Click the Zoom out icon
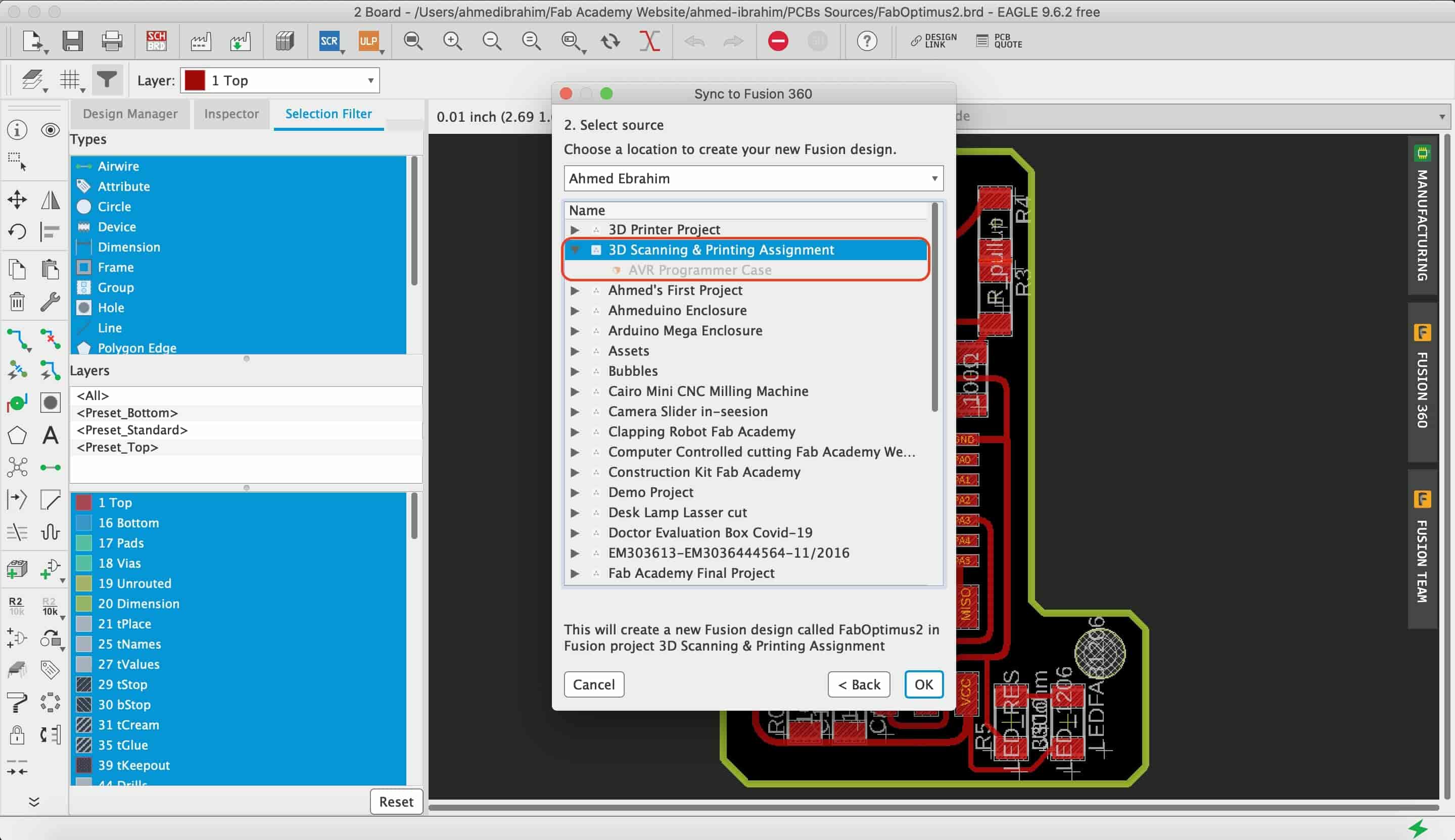This screenshot has height=840, width=1455. (492, 41)
